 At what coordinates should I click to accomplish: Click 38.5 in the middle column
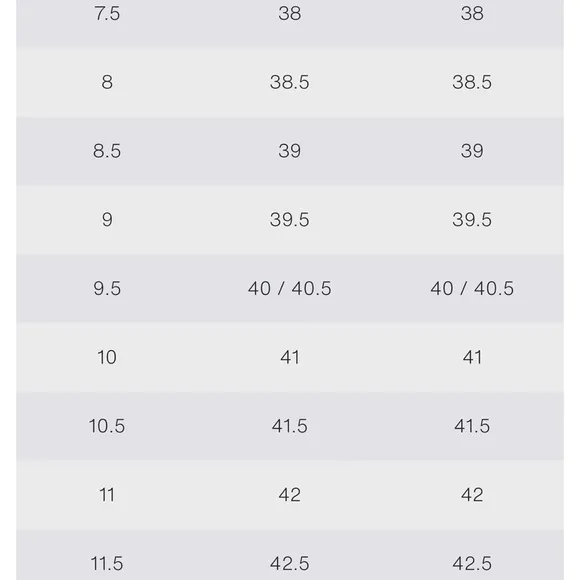289,82
